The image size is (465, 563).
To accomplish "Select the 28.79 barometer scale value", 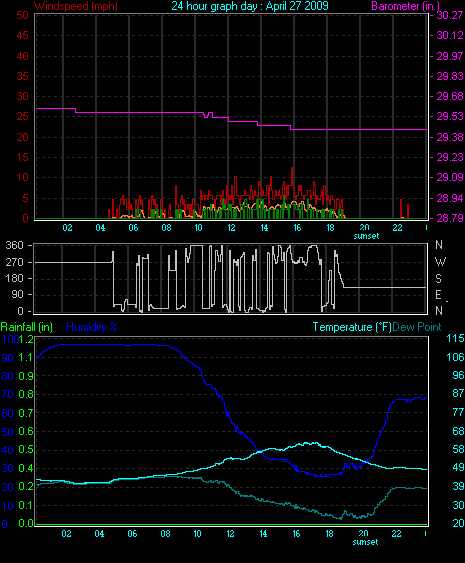I will pyautogui.click(x=450, y=218).
